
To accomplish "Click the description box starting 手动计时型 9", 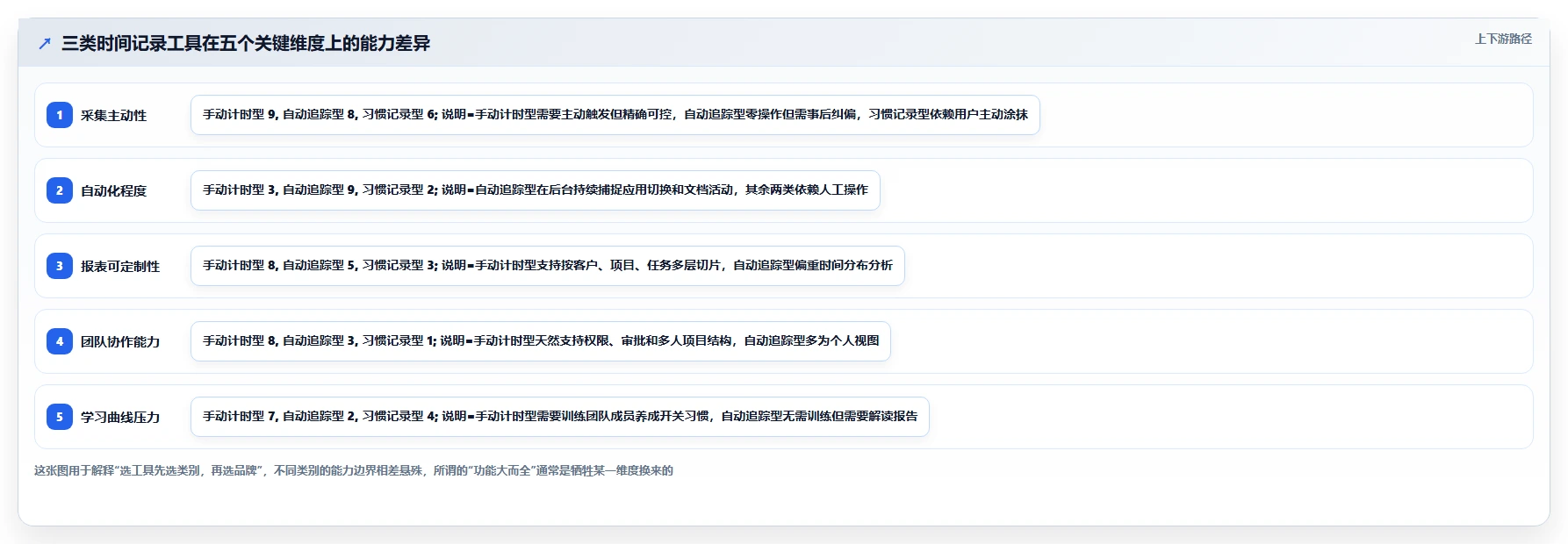I will 615,115.
